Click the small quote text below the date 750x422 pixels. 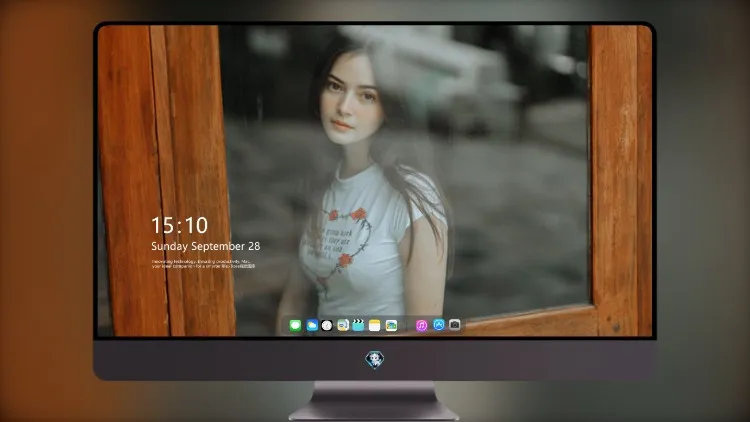click(x=203, y=264)
